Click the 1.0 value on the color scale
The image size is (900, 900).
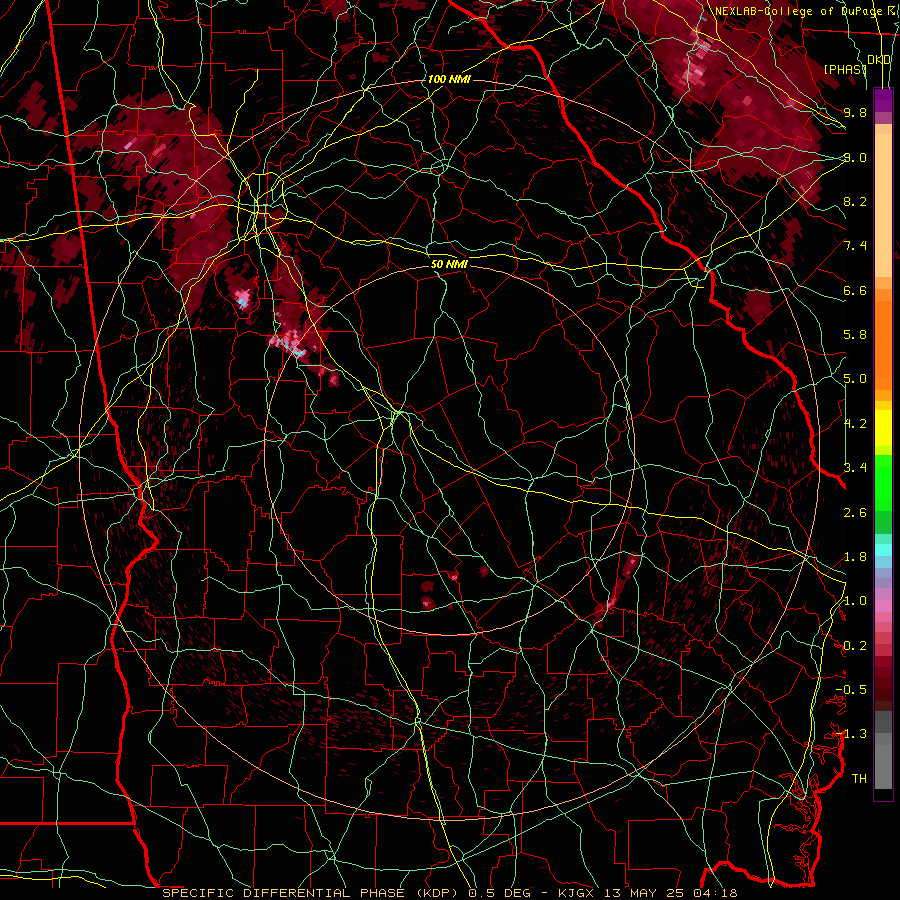855,601
